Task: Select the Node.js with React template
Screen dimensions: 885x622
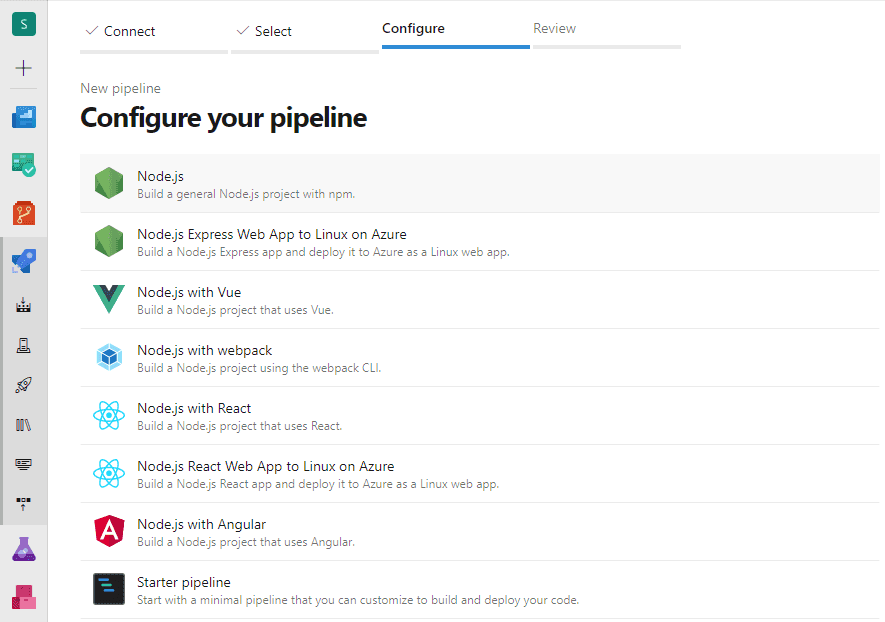Action: pos(480,416)
